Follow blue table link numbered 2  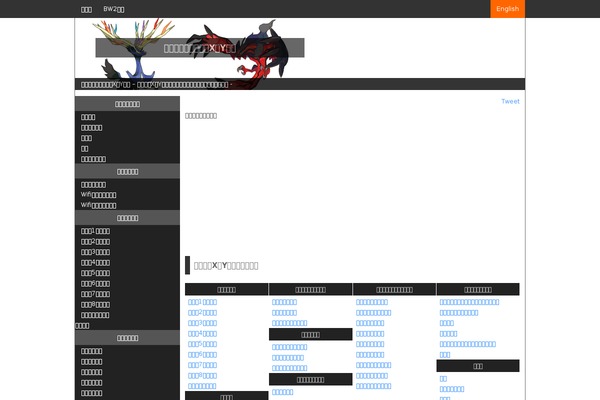click(x=202, y=313)
